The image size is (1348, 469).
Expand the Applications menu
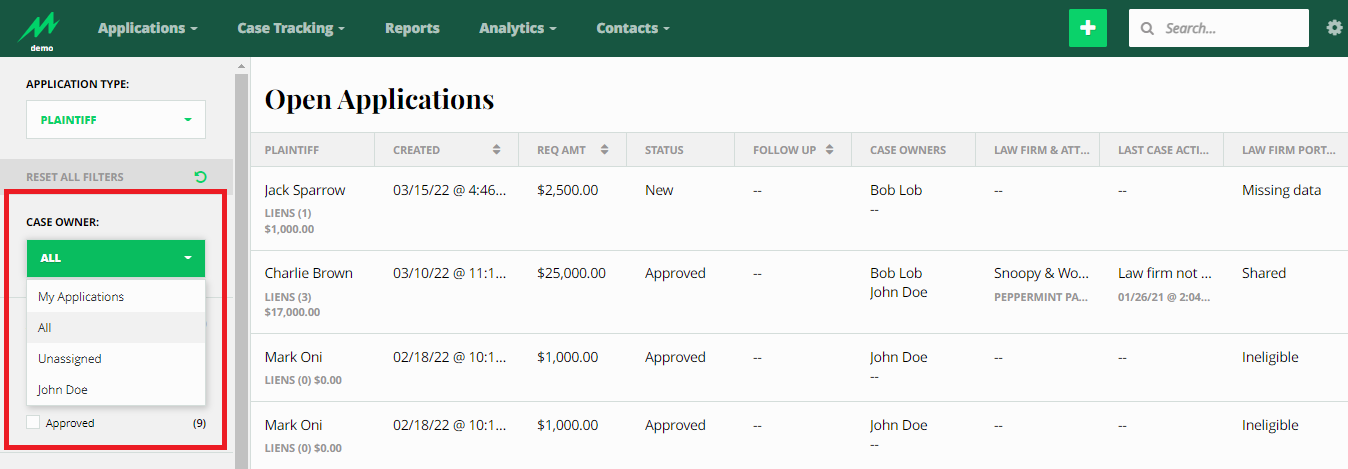point(147,28)
